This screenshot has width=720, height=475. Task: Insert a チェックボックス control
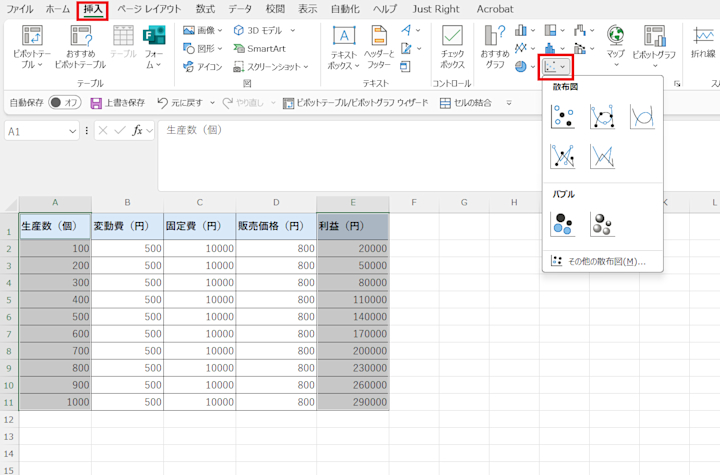452,47
